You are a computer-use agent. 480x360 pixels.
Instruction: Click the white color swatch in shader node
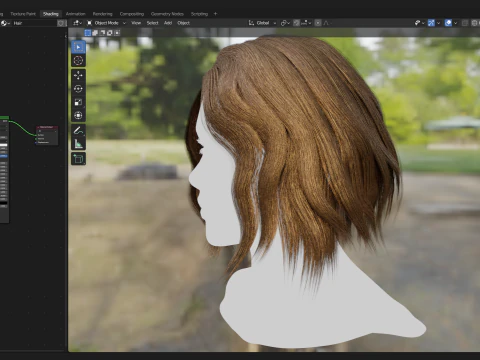[x=3, y=145]
